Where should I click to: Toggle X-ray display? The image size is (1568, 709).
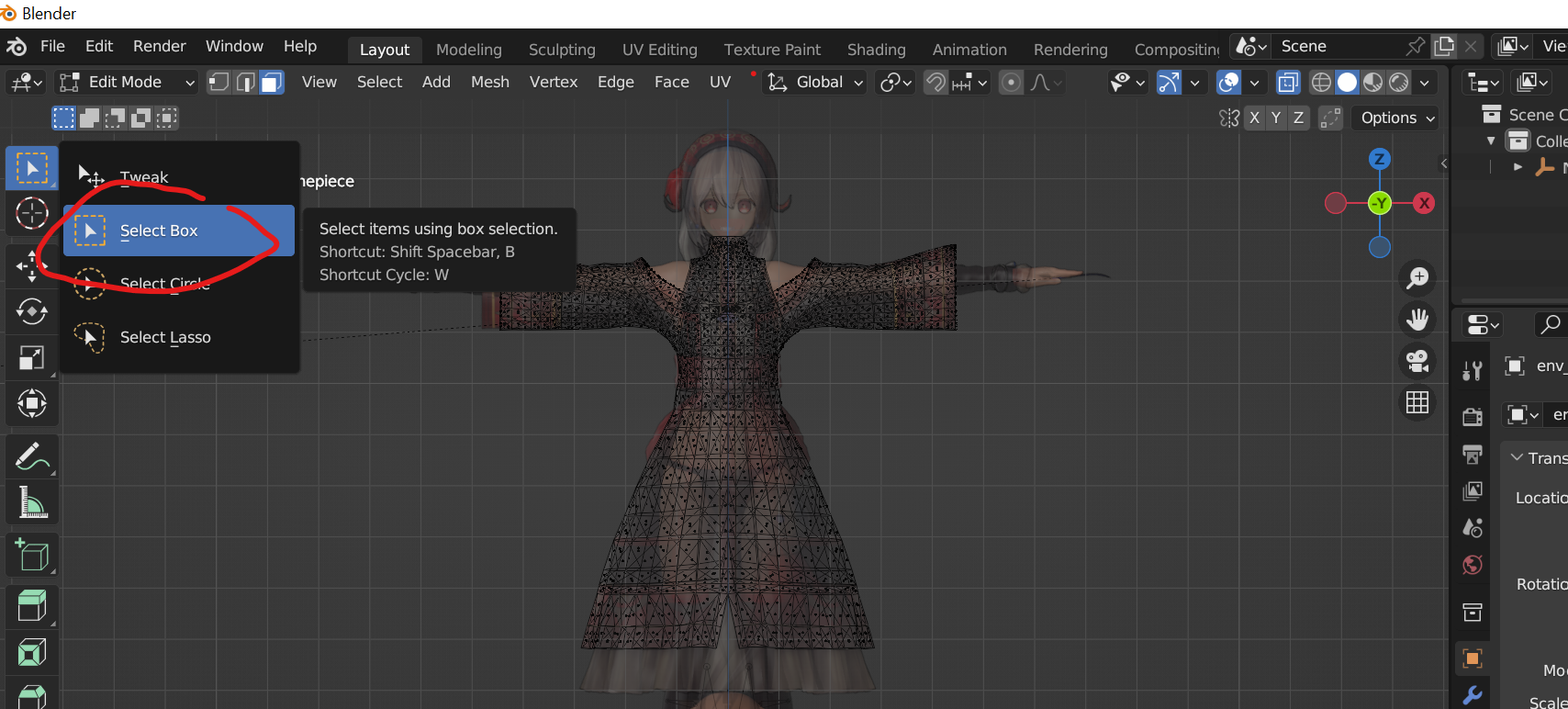pyautogui.click(x=1289, y=83)
